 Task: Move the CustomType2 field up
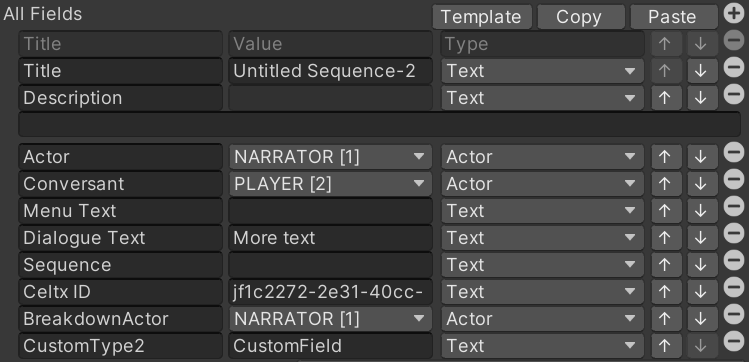tap(665, 345)
